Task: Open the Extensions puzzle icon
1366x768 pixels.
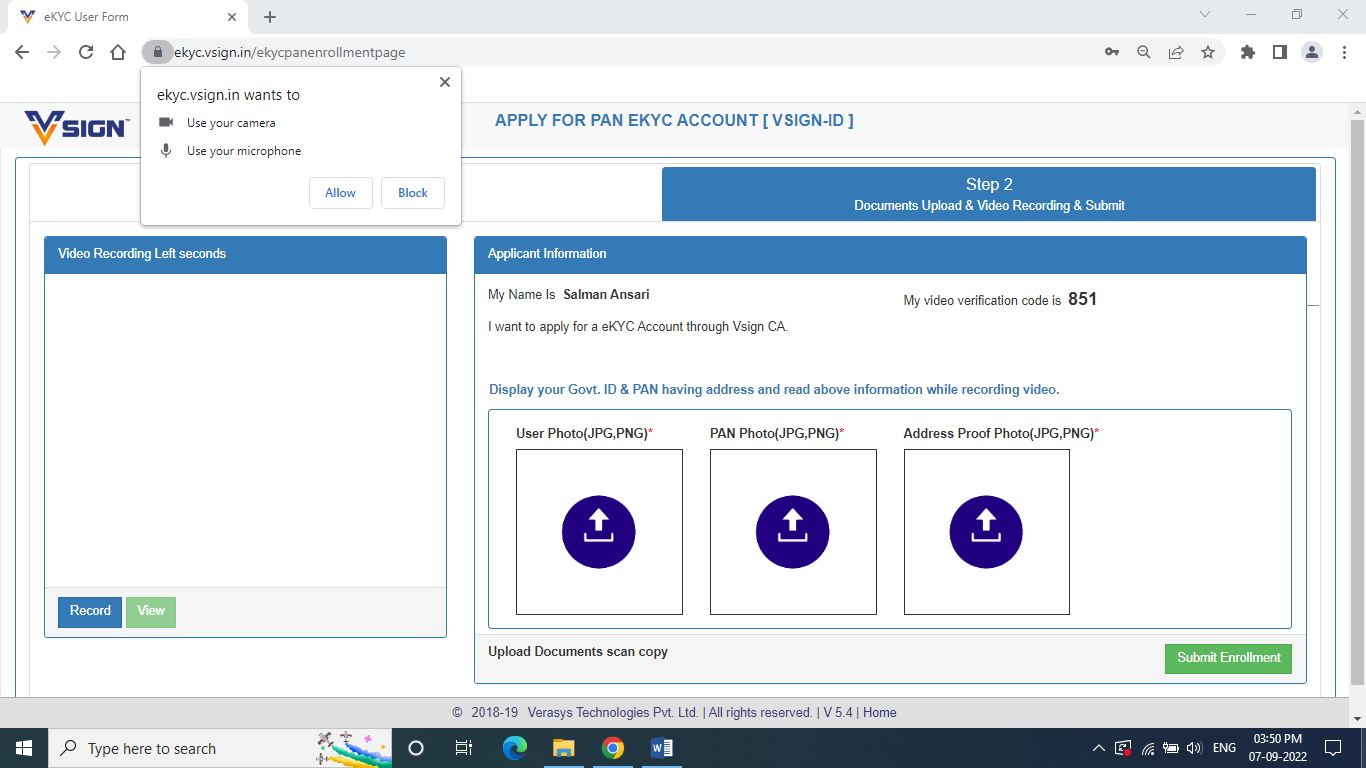Action: 1248,52
